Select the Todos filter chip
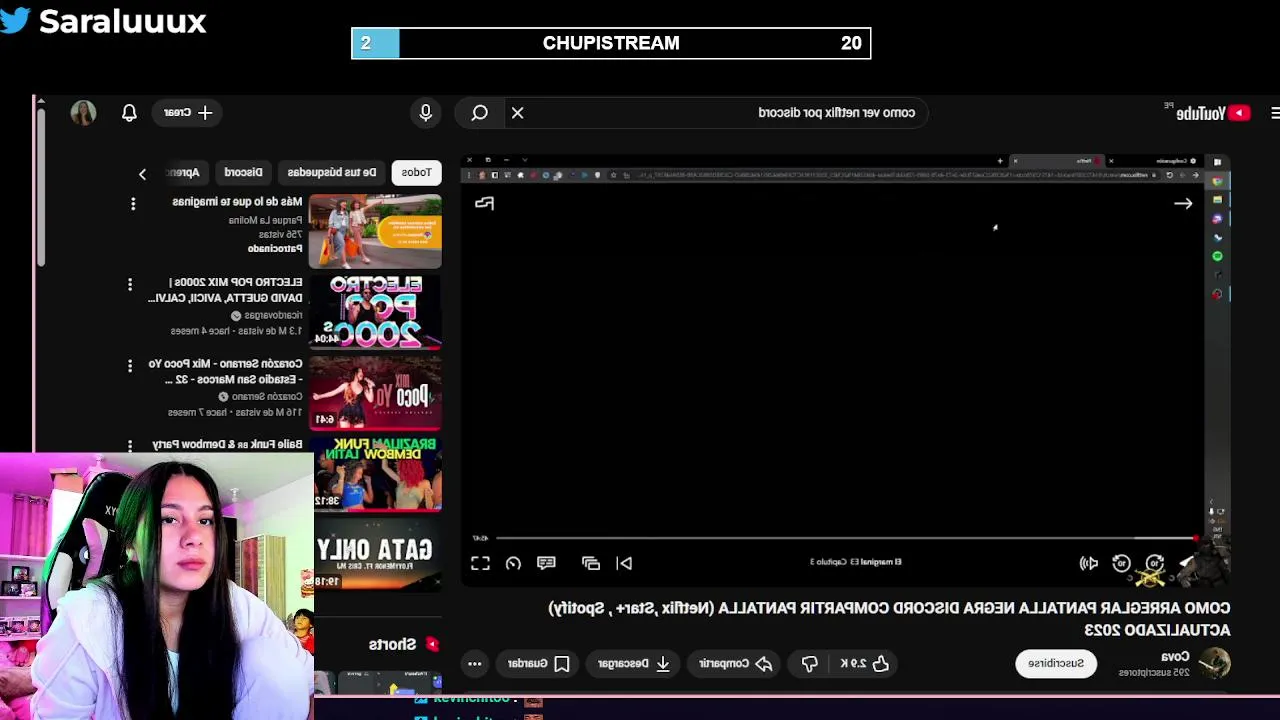Screen dimensions: 1280x720 click(x=416, y=172)
